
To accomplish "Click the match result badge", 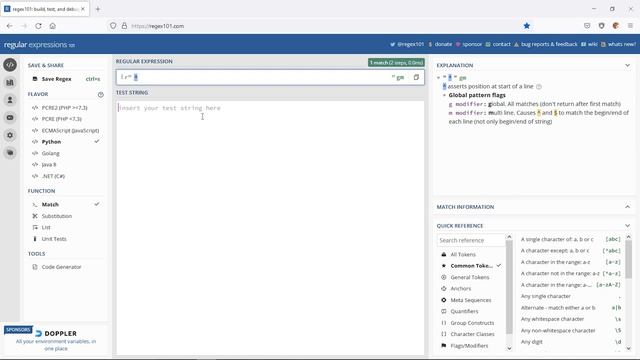I will [396, 62].
